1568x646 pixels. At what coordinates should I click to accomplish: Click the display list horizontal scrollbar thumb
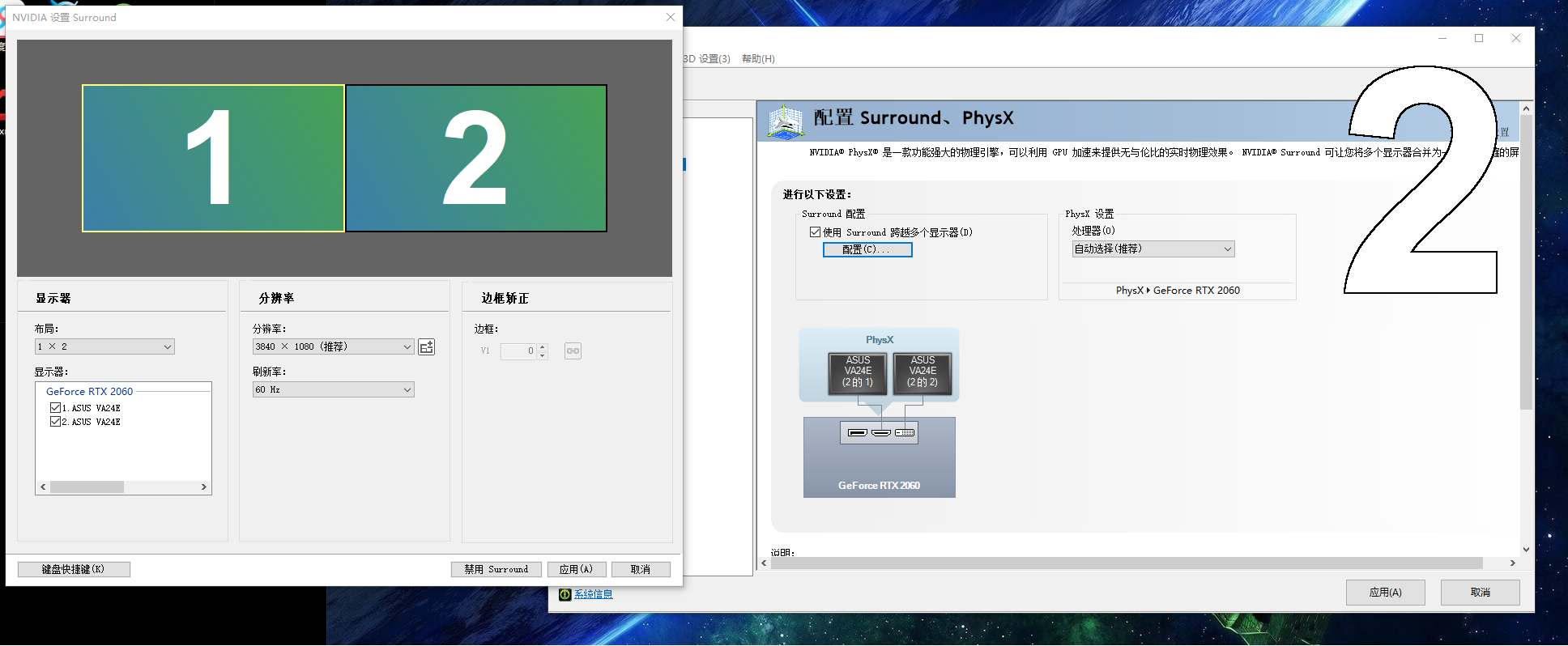coord(87,487)
